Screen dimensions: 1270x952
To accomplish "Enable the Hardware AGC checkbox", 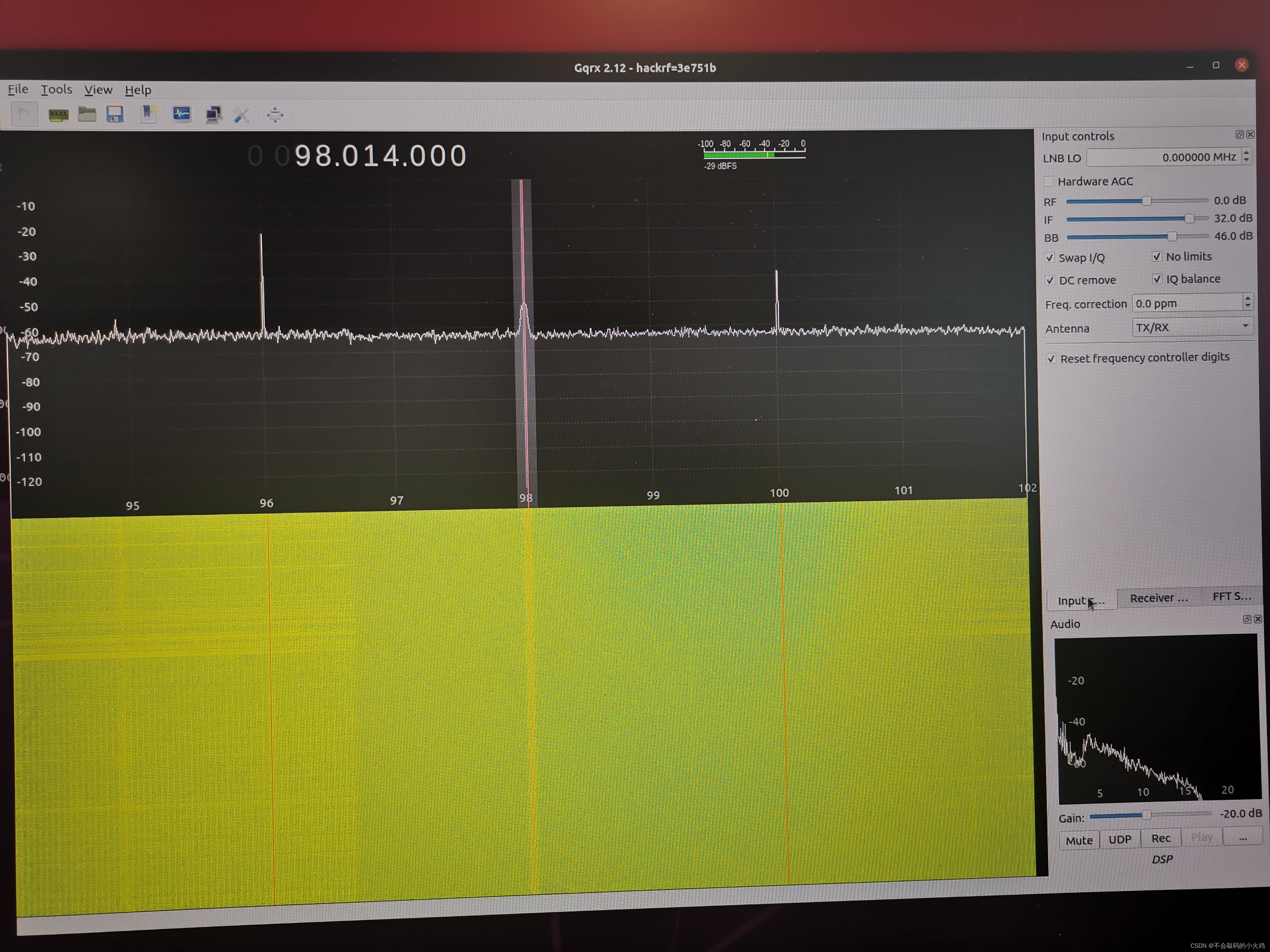I will tap(1049, 181).
